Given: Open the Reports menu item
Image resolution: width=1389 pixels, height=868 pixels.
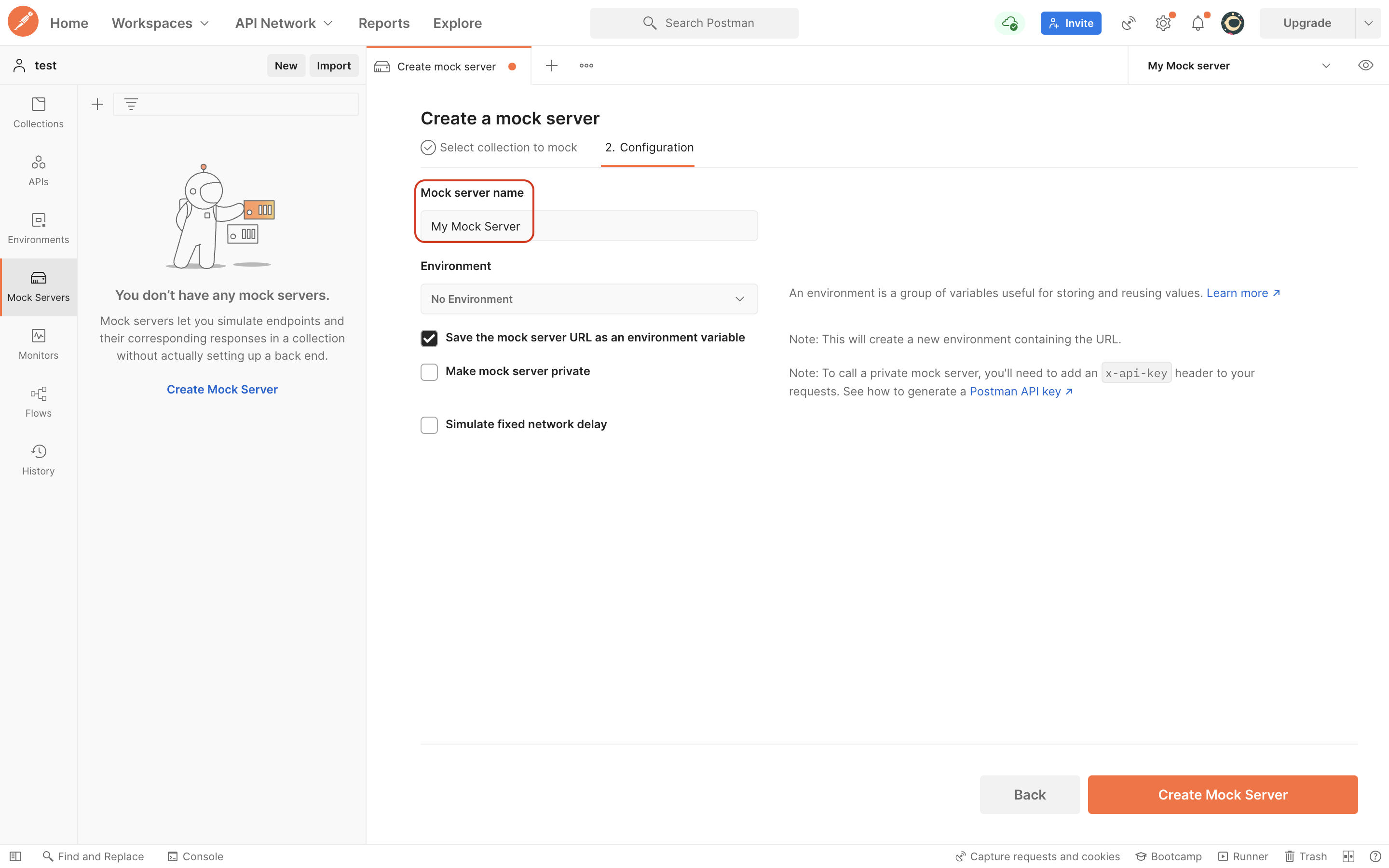Looking at the screenshot, I should [383, 24].
